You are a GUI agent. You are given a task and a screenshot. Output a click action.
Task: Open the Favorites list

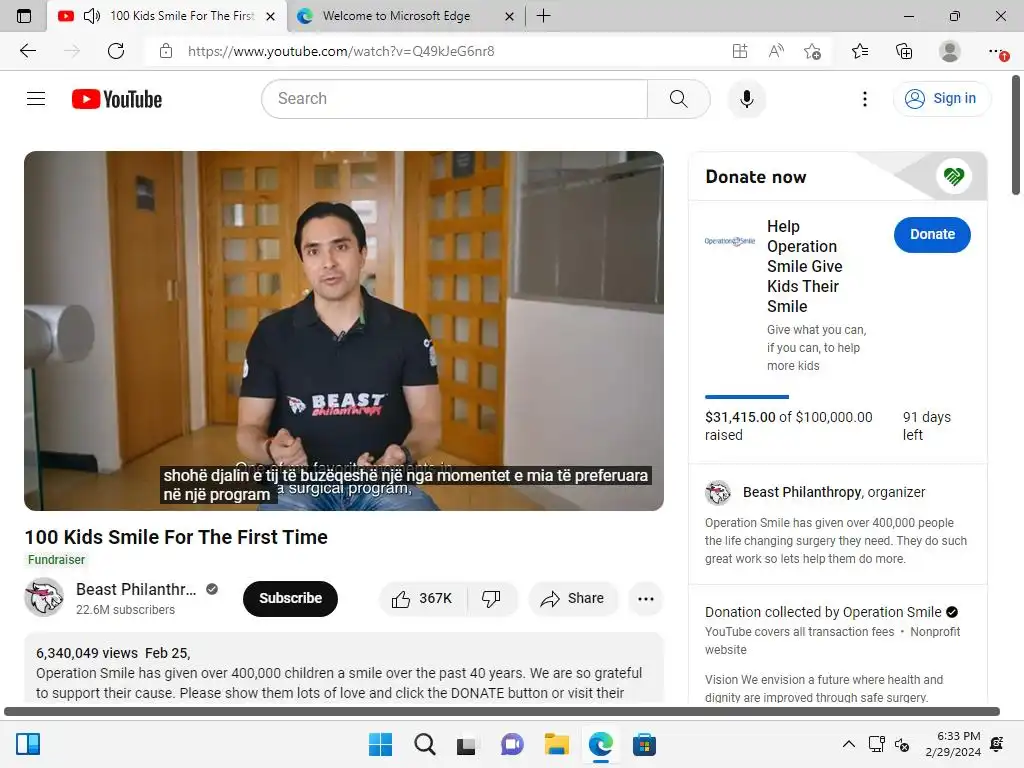point(859,51)
